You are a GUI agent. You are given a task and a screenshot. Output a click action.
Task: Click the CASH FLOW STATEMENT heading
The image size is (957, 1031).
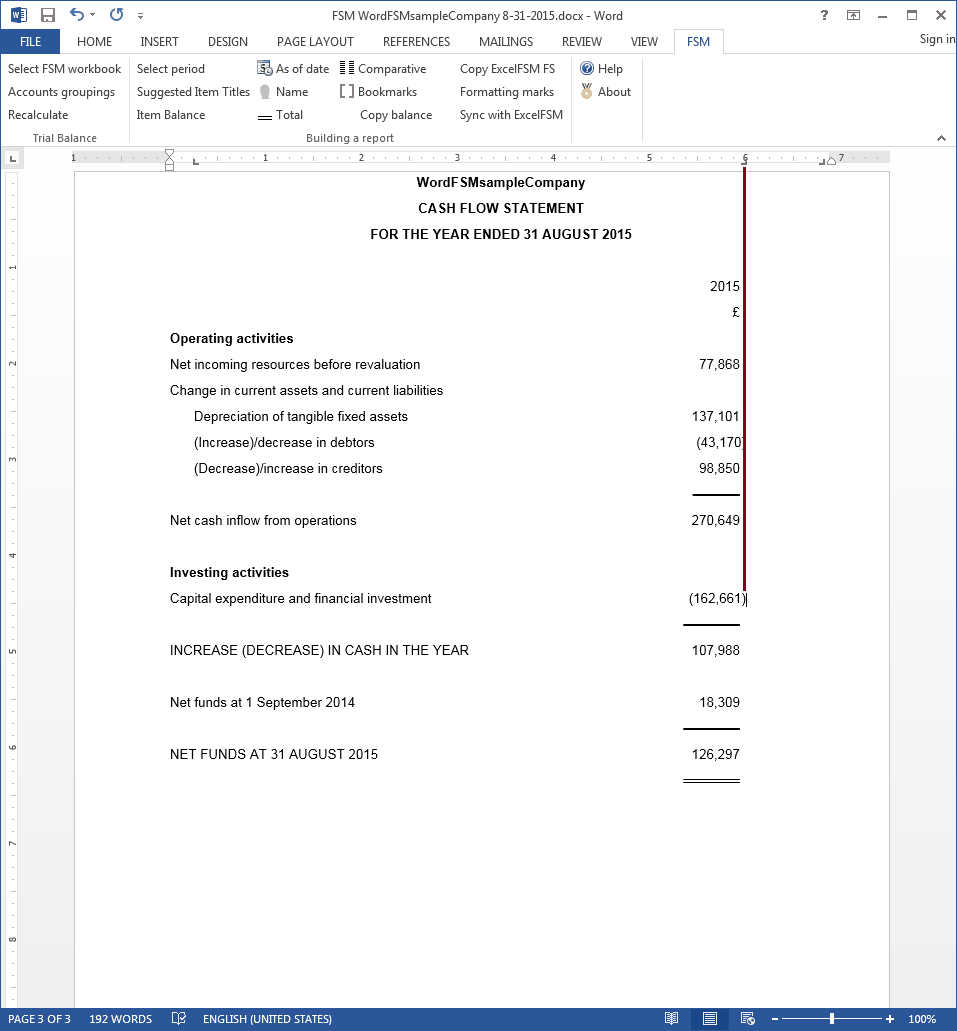[501, 208]
